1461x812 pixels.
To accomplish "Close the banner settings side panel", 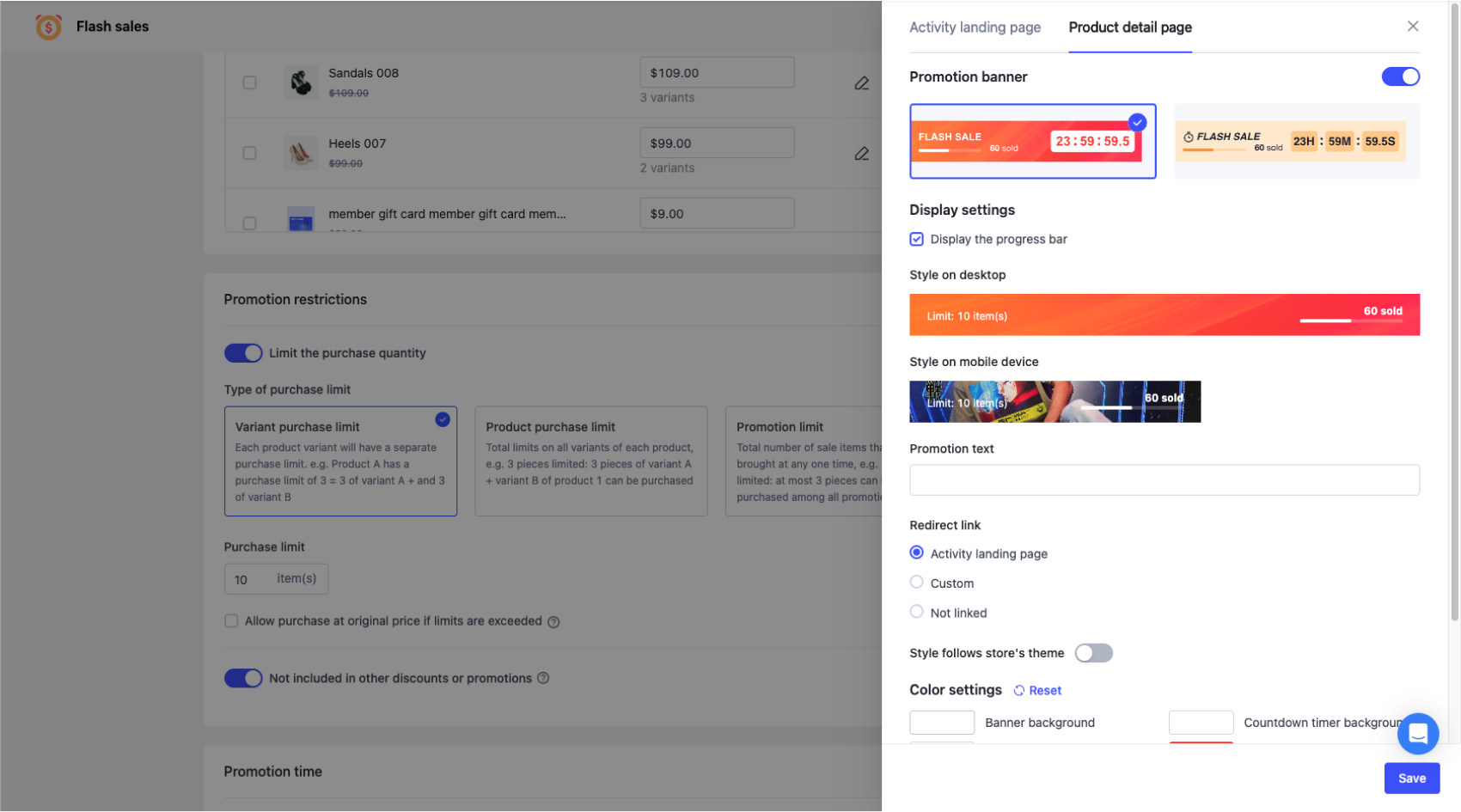I will pyautogui.click(x=1412, y=27).
